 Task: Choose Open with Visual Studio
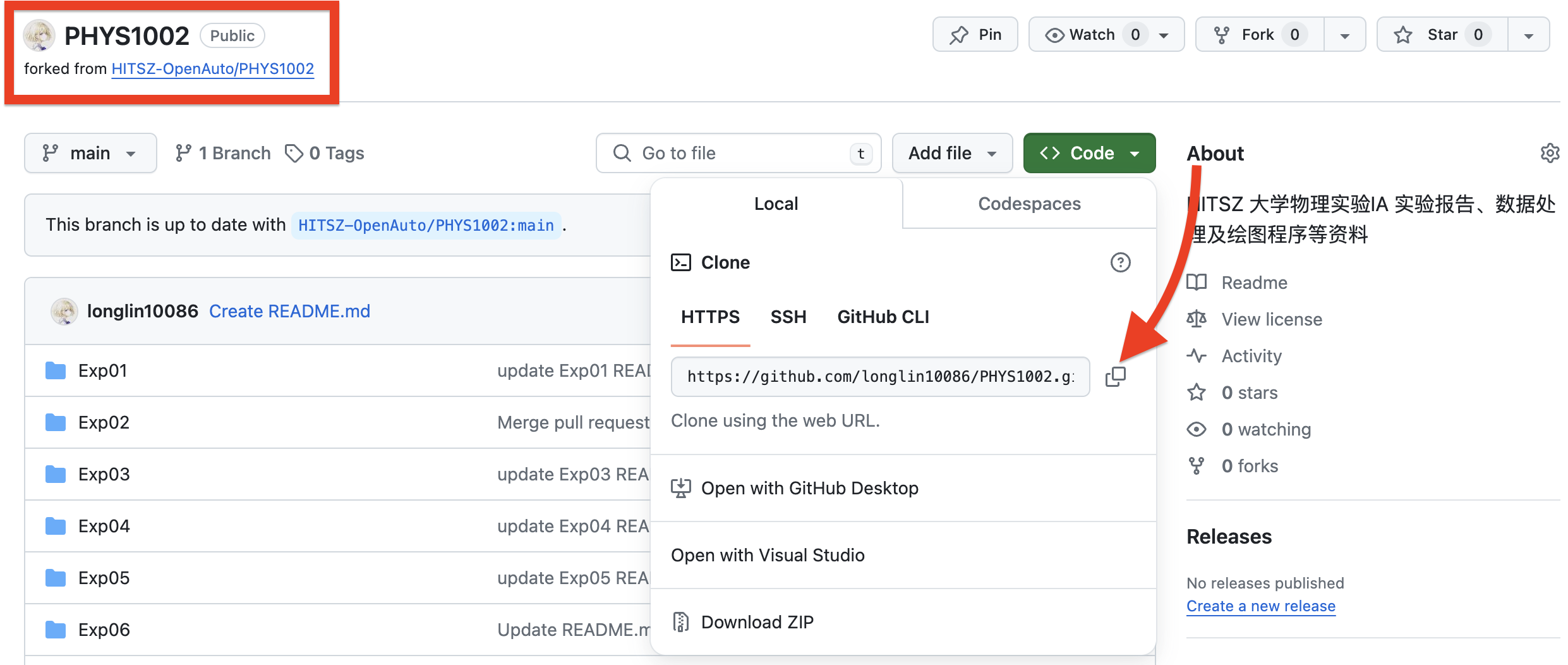(x=903, y=555)
